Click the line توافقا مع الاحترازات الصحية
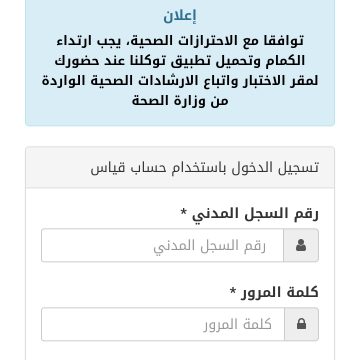The image size is (360, 360). tap(180, 41)
